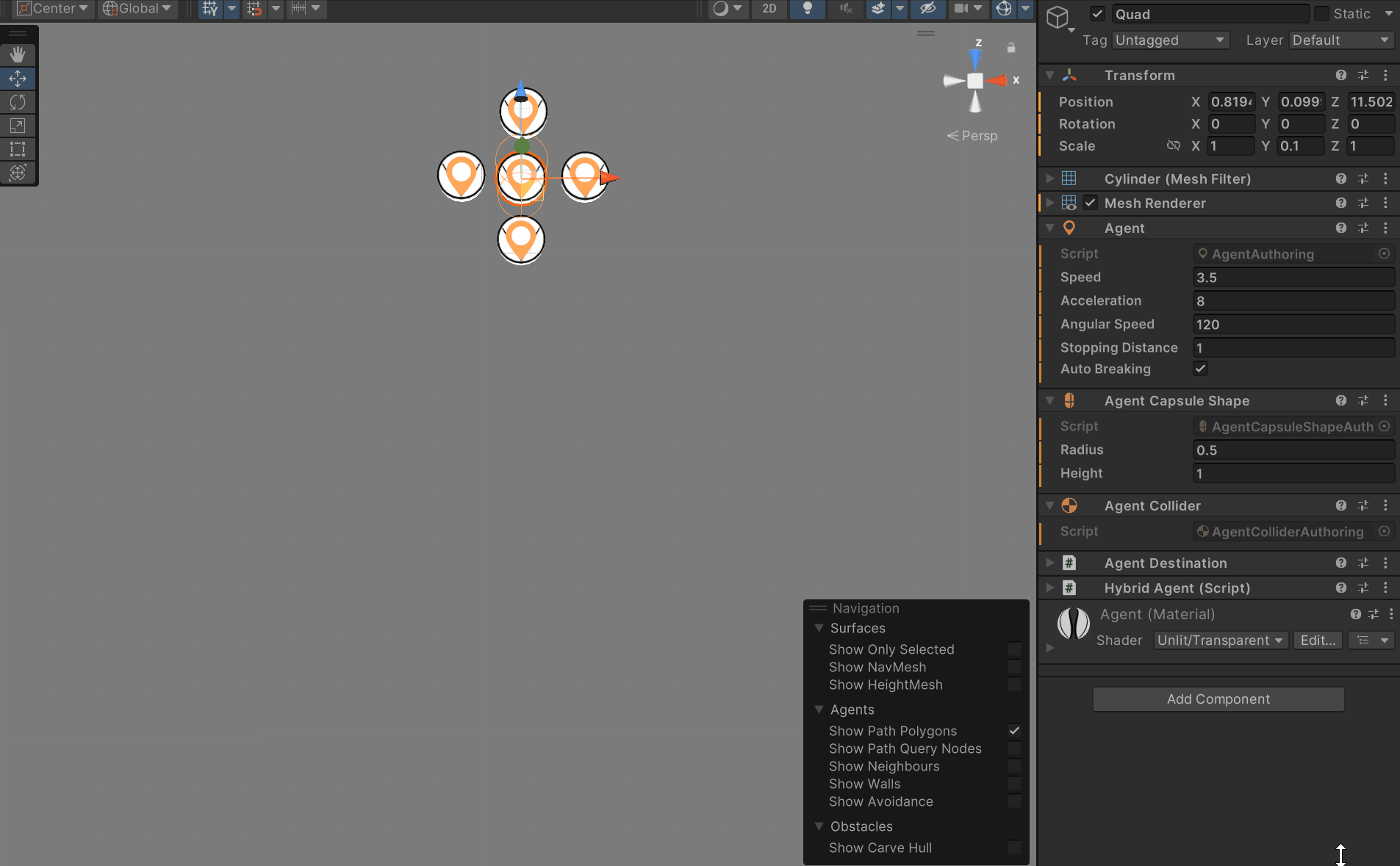The height and width of the screenshot is (866, 1400).
Task: Toggle hidden objects visibility icon
Action: pyautogui.click(x=927, y=9)
